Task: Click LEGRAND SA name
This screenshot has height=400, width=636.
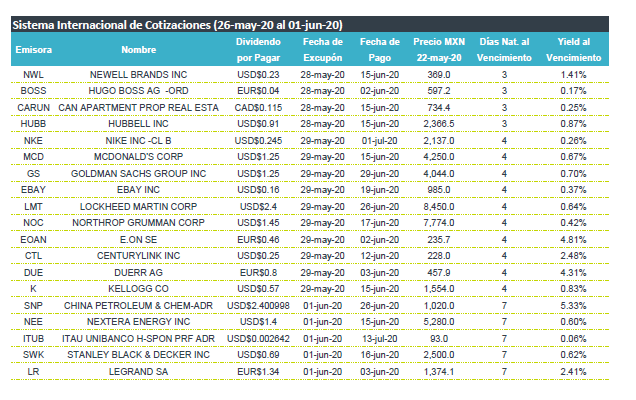Action: point(138,372)
